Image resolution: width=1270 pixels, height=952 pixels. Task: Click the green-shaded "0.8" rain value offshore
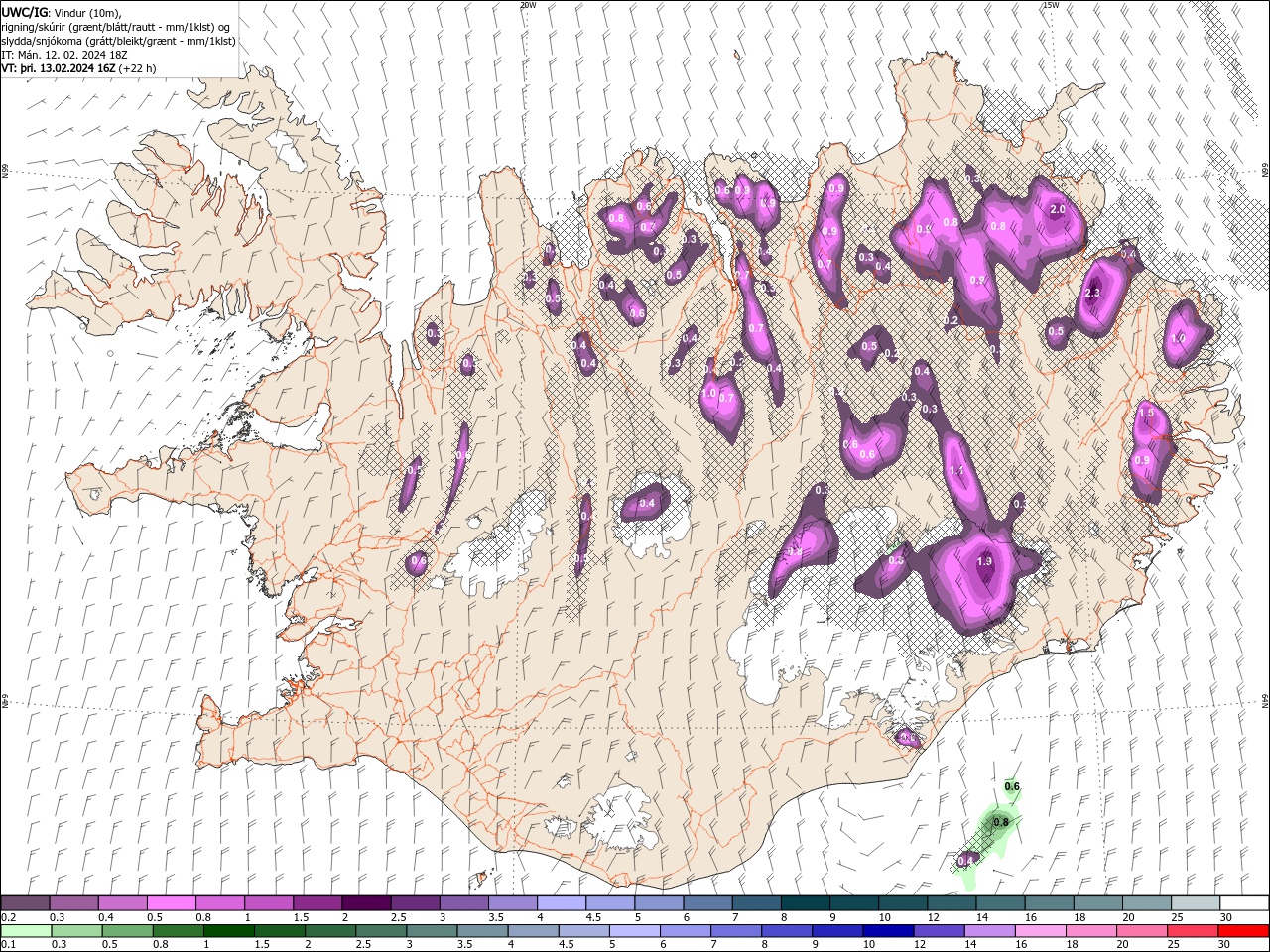(x=1001, y=822)
